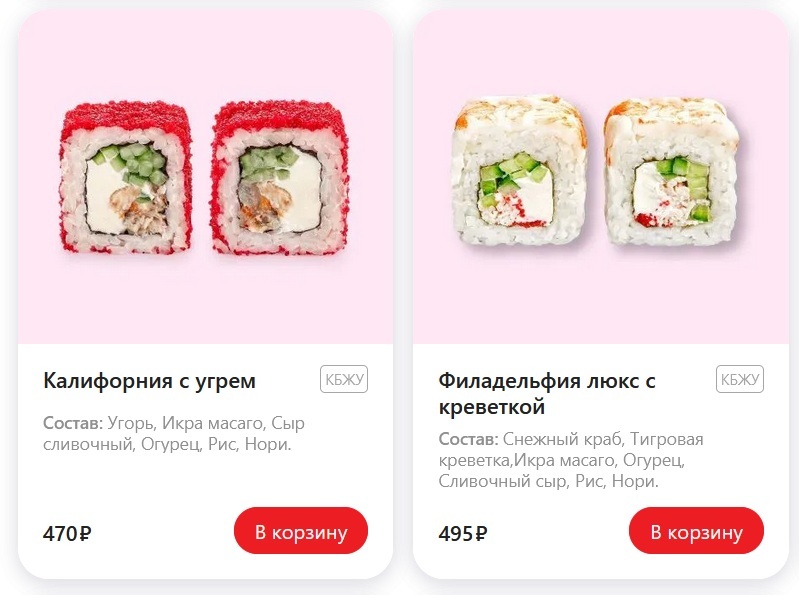The width and height of the screenshot is (799, 595).
Task: Open the Филадельфия люкс с креветкой title
Action: 547,393
